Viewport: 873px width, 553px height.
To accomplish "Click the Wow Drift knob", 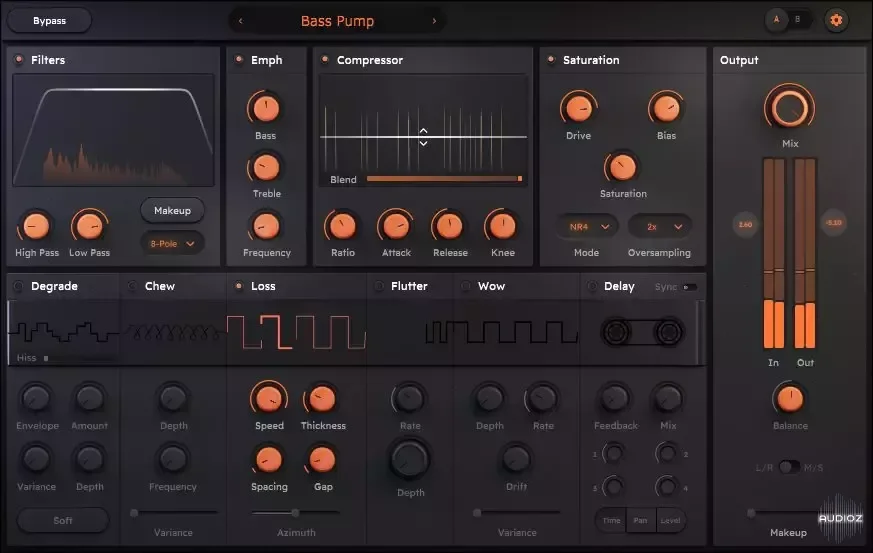I will click(516, 459).
